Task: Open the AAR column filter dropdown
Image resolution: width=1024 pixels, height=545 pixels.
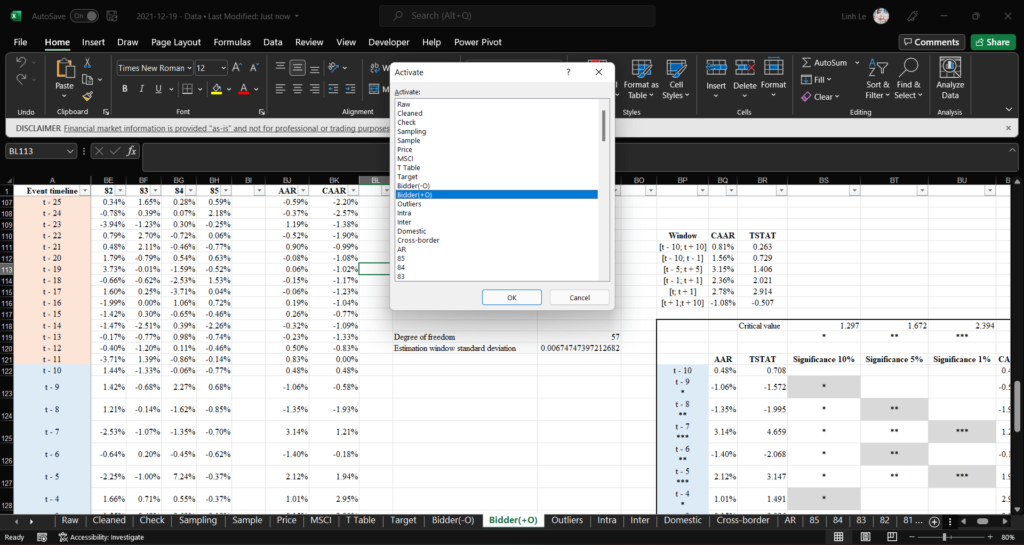Action: tap(304, 191)
